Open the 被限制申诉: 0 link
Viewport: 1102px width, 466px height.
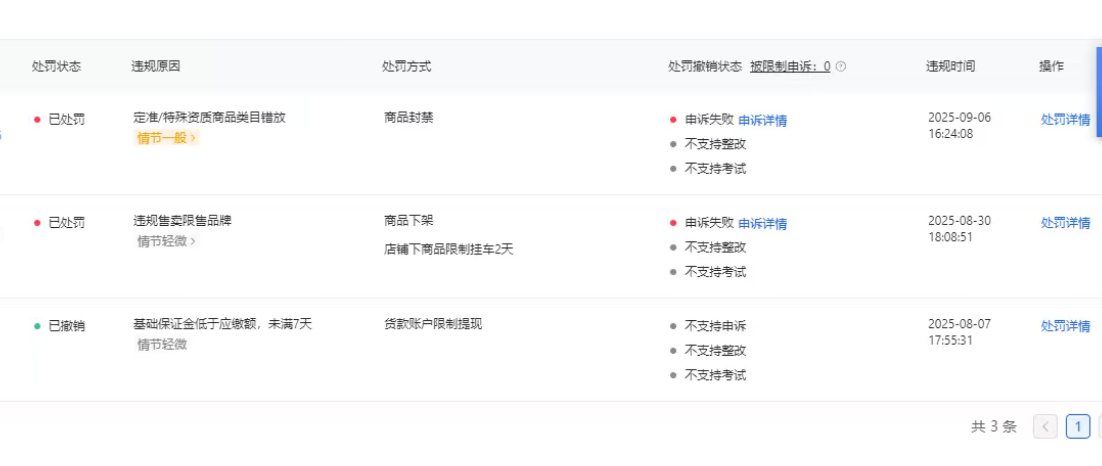click(790, 67)
